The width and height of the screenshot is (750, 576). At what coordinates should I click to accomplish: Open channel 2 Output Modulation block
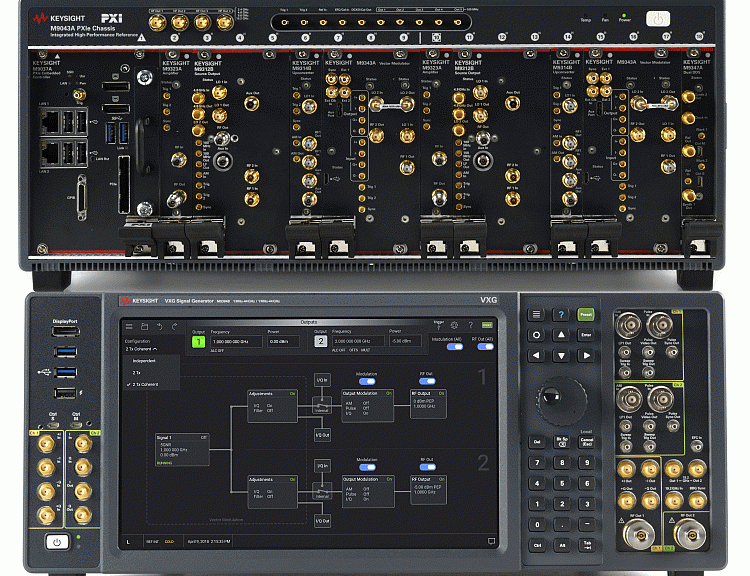click(367, 491)
